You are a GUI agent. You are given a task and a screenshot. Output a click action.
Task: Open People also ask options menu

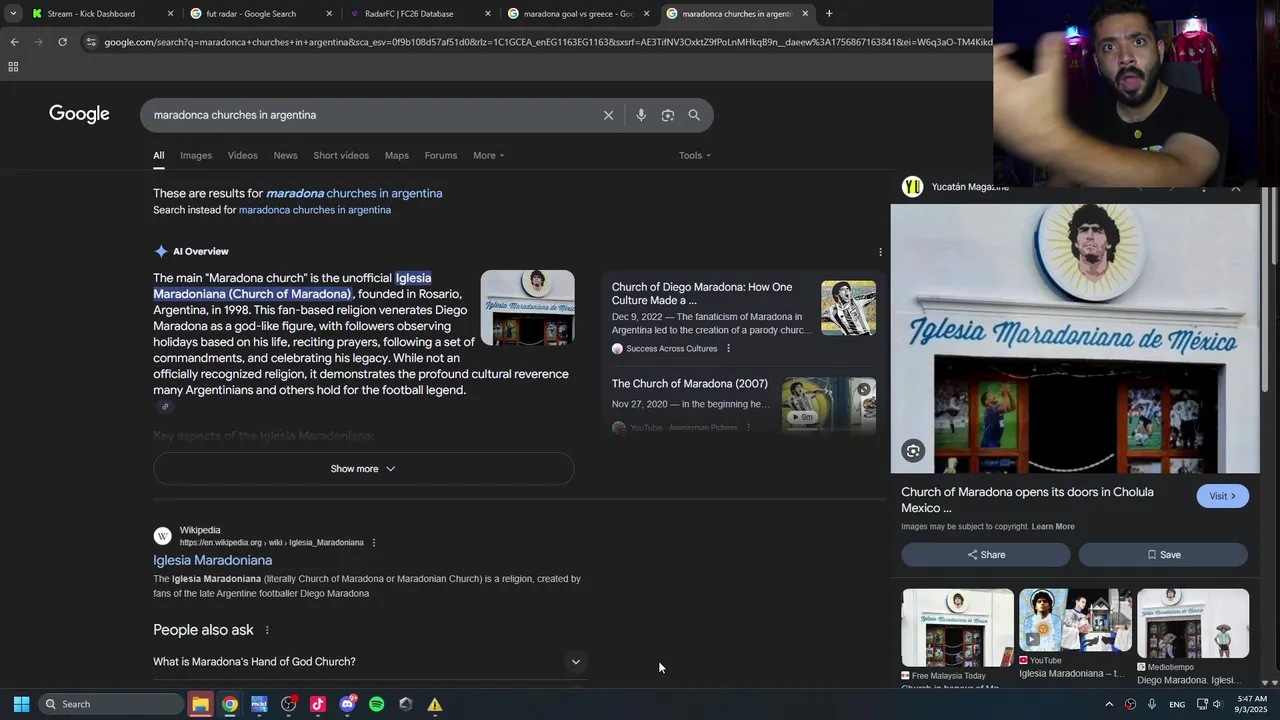coord(267,630)
